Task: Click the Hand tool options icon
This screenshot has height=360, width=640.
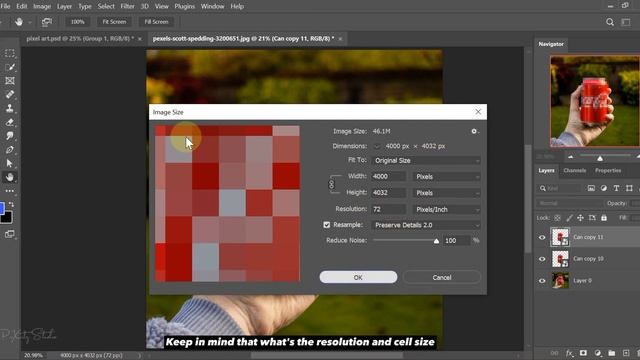Action: click(x=19, y=22)
